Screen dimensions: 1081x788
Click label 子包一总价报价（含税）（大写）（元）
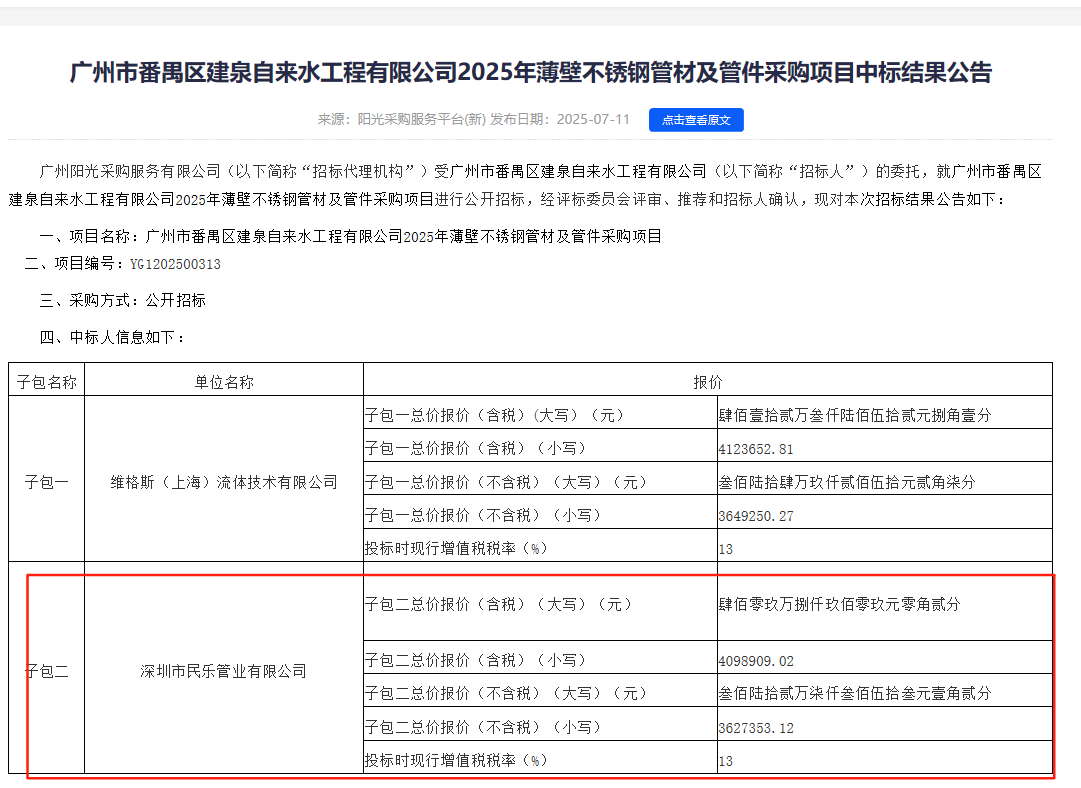494,415
